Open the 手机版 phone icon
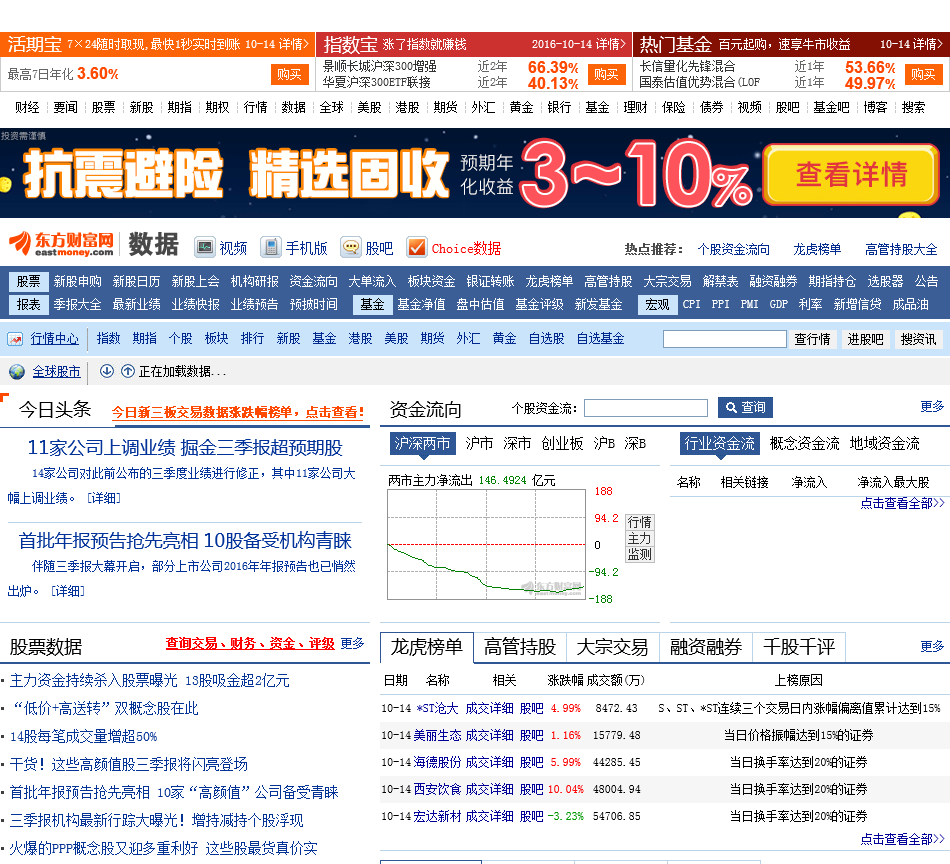This screenshot has height=864, width=950. pyautogui.click(x=271, y=247)
